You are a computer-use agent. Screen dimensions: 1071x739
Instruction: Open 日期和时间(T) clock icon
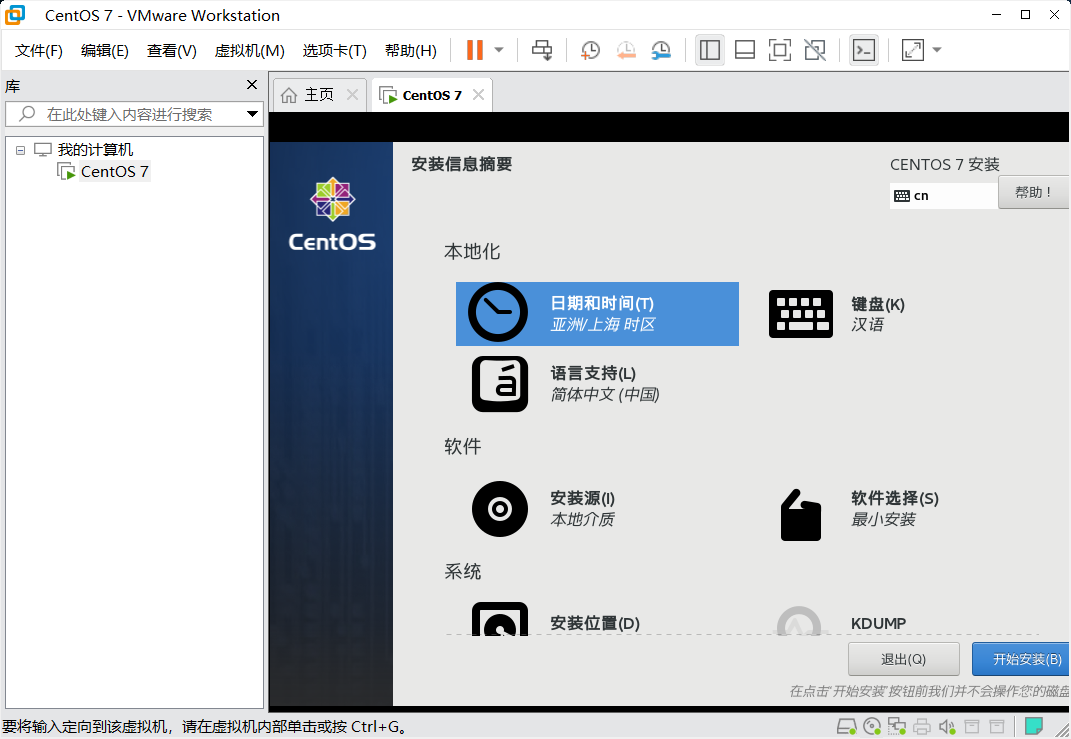click(498, 312)
